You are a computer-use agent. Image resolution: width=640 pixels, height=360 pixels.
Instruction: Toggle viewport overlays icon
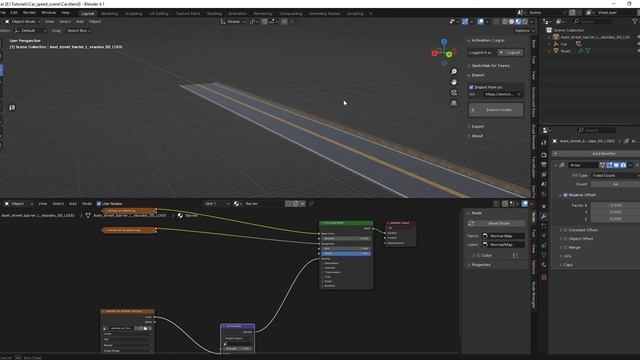coord(481,22)
